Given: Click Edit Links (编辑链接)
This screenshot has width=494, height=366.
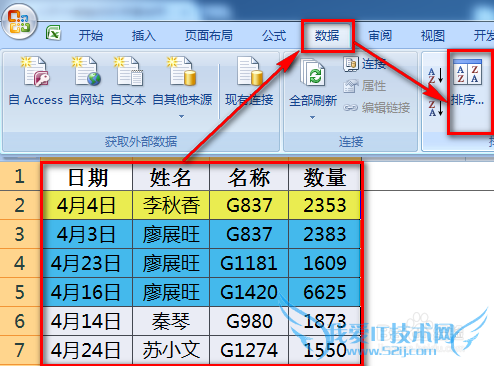Looking at the screenshot, I should tap(377, 108).
